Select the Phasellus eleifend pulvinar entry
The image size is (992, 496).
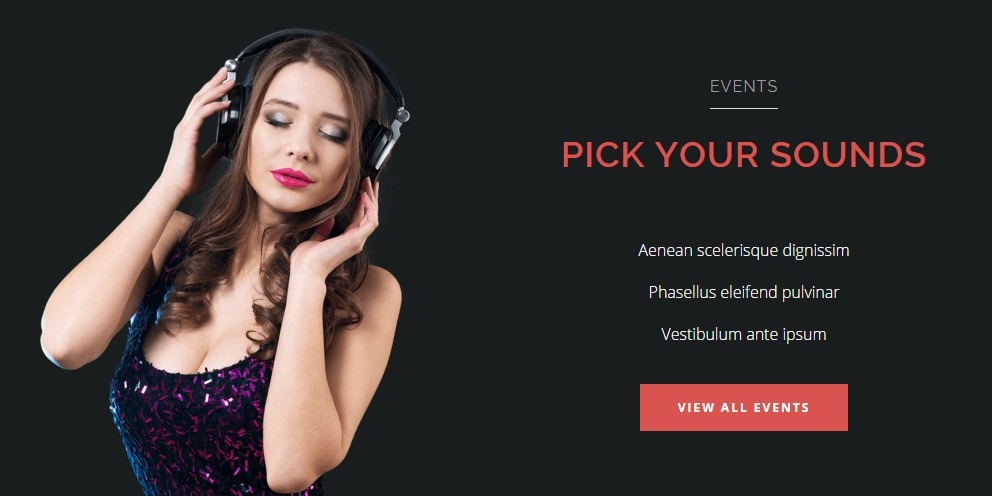[743, 292]
